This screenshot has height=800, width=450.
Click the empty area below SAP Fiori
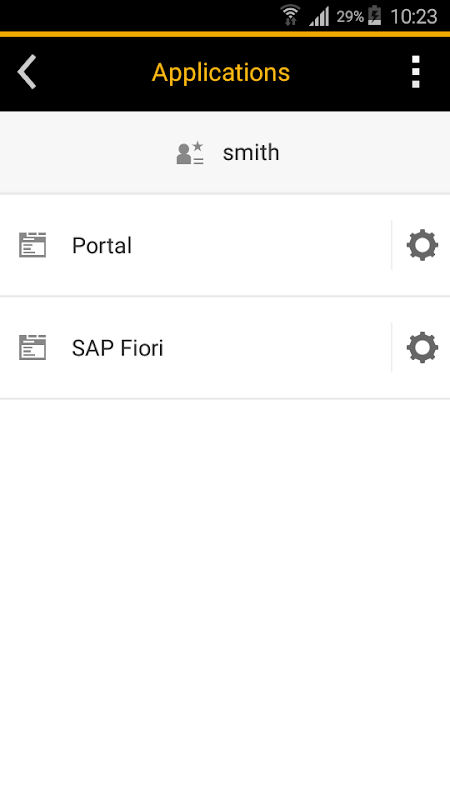(x=225, y=599)
